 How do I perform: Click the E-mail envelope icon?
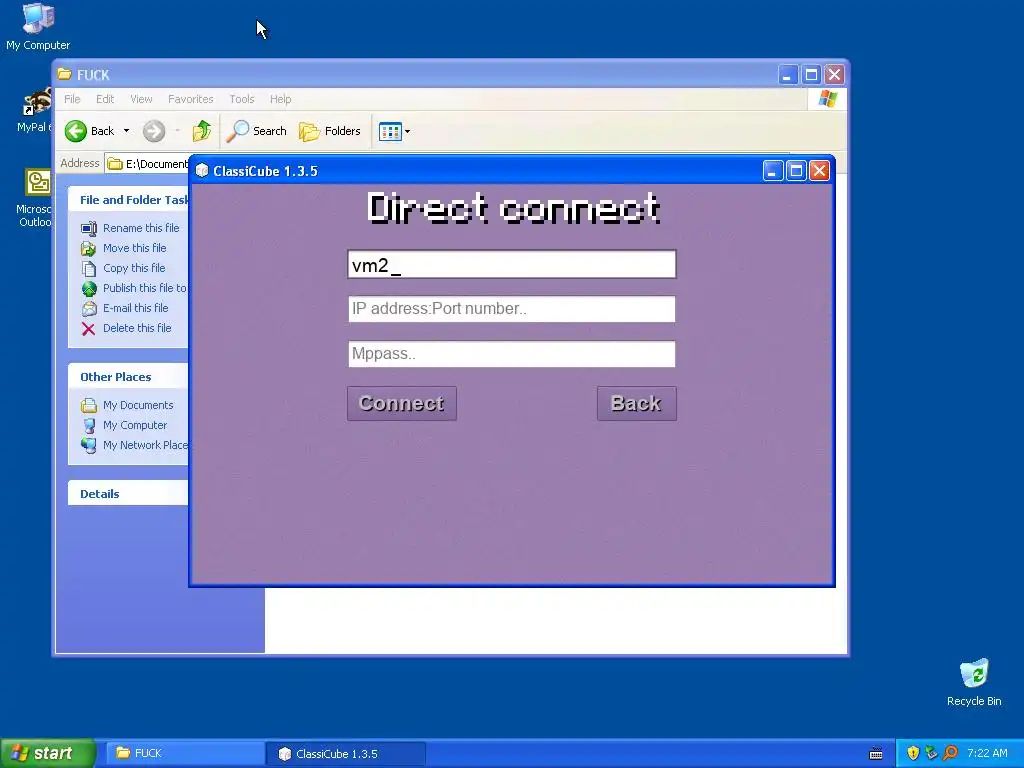(x=89, y=309)
